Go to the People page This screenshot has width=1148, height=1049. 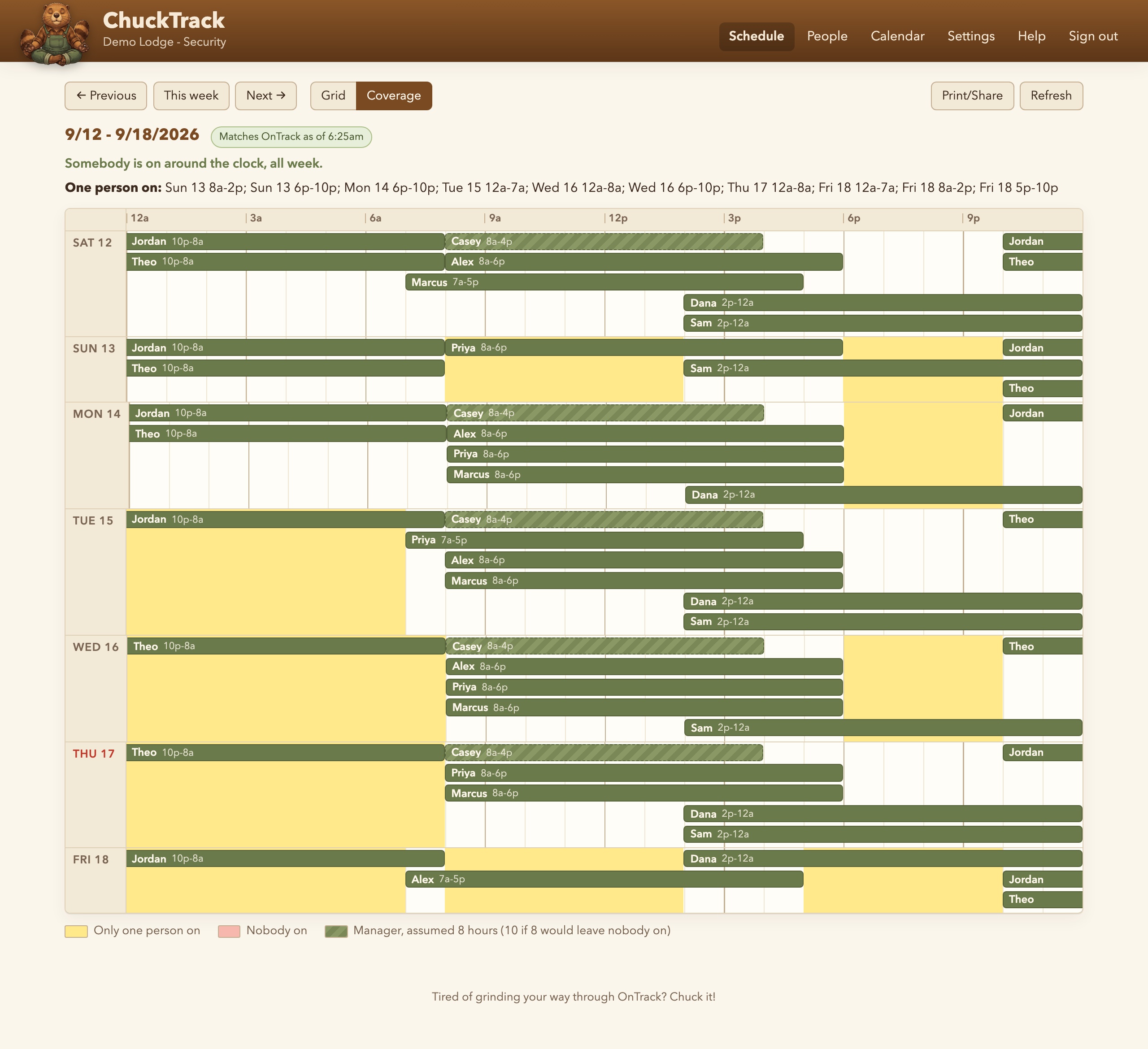pyautogui.click(x=827, y=36)
